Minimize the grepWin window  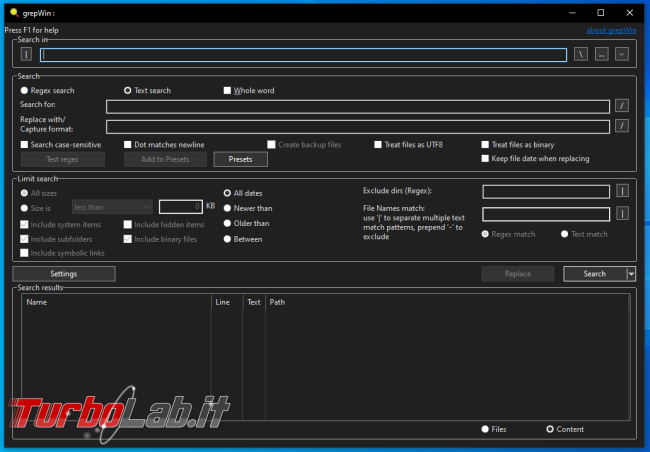[572, 13]
